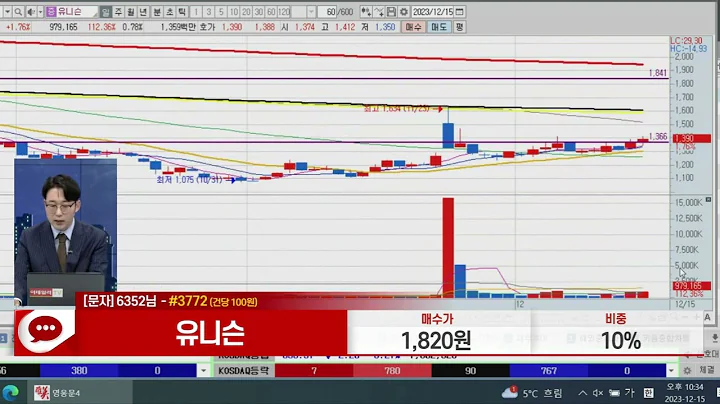This screenshot has height=404, width=720.
Task: Click the 979,165 volume value in header
Action: tap(63, 27)
